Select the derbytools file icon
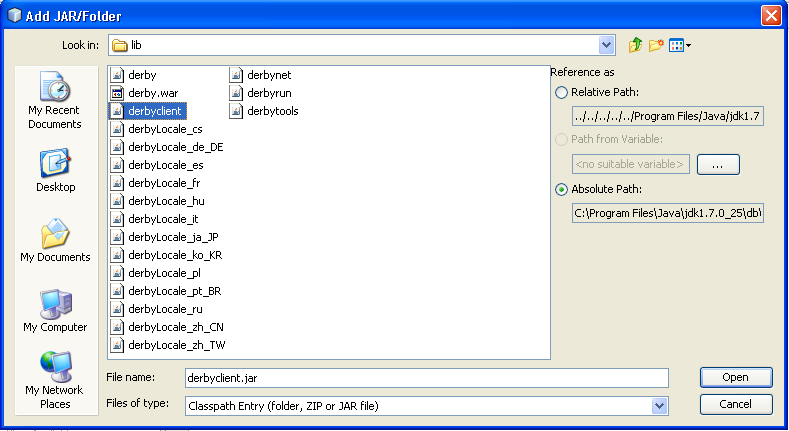Image resolution: width=789 pixels, height=431 pixels. [235, 111]
